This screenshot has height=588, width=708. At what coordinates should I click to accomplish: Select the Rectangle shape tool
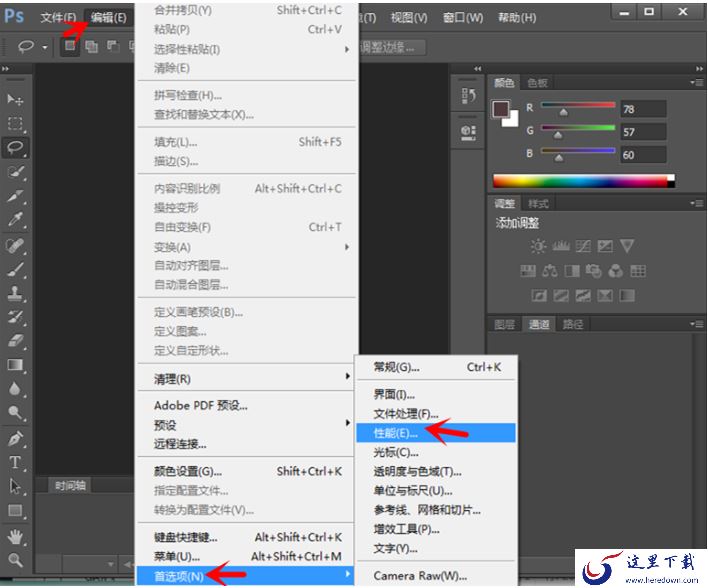click(15, 510)
